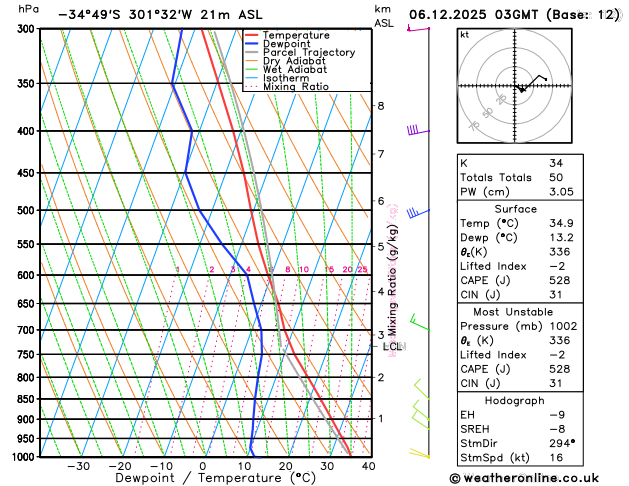Click the '300' pressure level label

click(28, 29)
